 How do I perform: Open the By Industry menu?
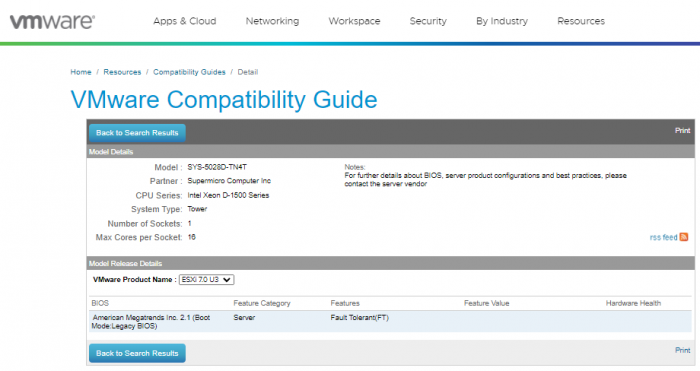pyautogui.click(x=502, y=21)
